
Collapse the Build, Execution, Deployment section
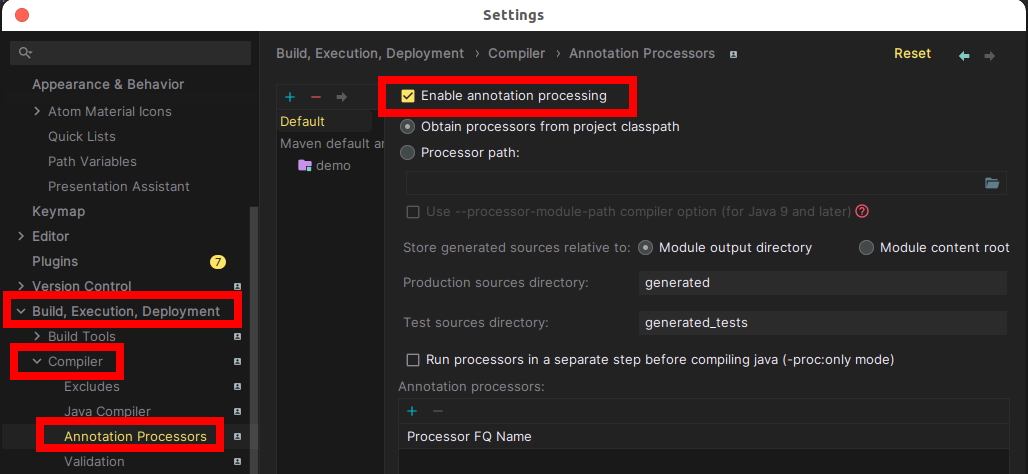pos(22,311)
